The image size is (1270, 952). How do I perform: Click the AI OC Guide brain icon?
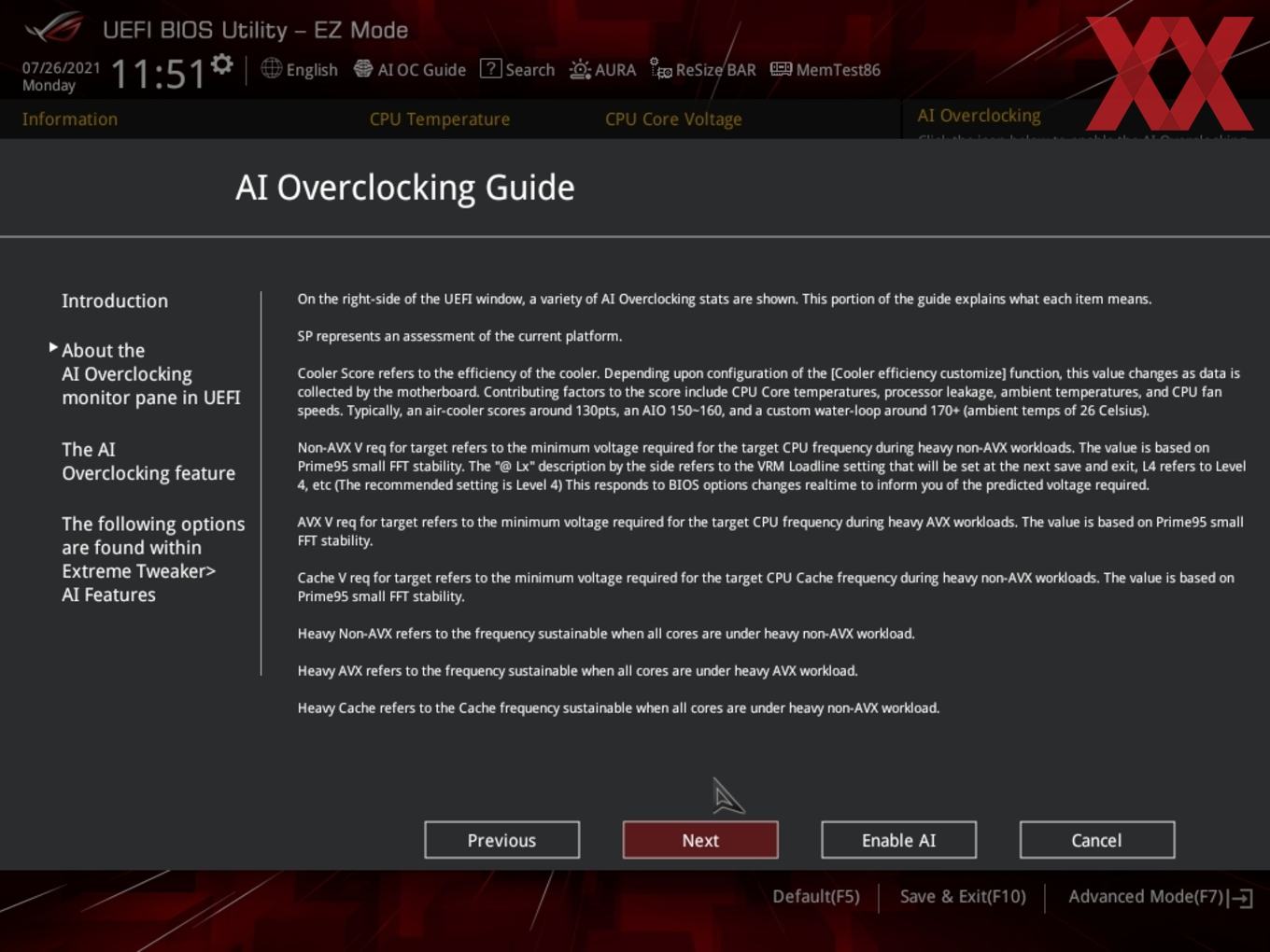(363, 69)
